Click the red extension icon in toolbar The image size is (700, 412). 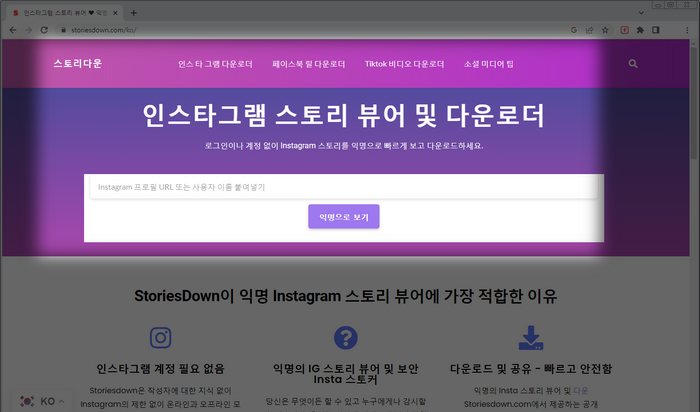(625, 30)
